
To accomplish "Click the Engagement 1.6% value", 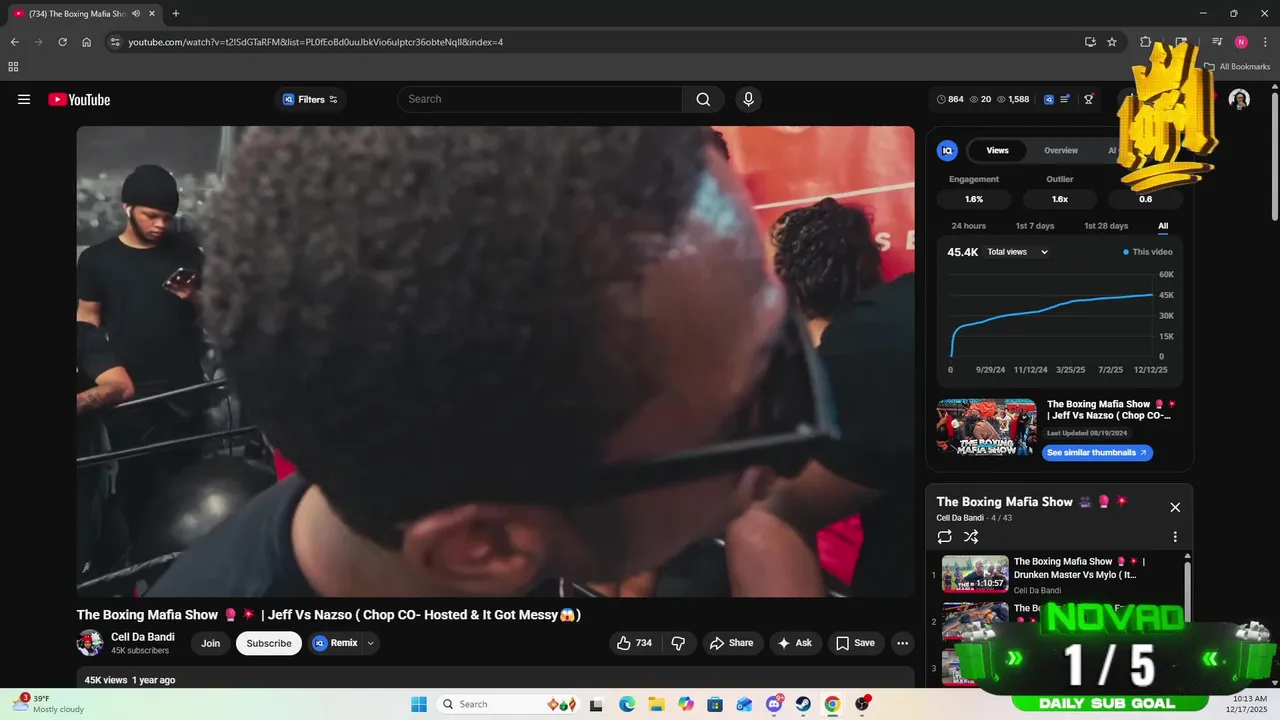I will pyautogui.click(x=974, y=199).
